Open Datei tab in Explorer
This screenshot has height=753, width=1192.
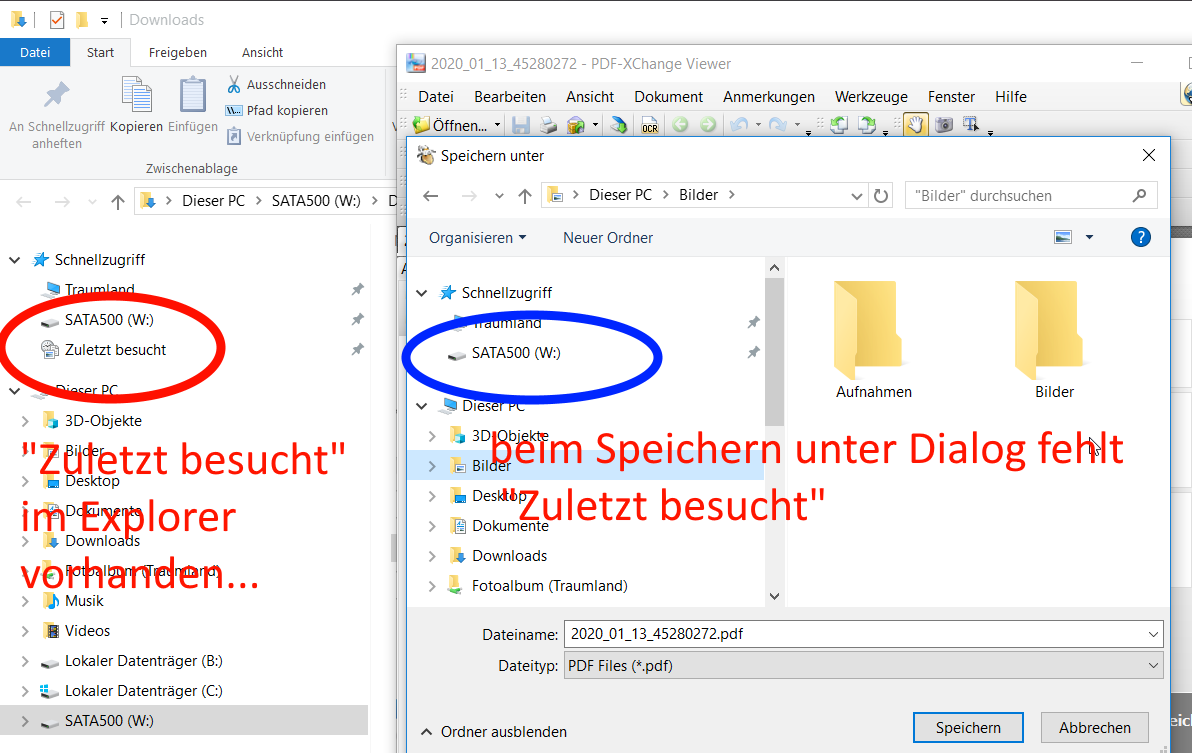pos(35,52)
